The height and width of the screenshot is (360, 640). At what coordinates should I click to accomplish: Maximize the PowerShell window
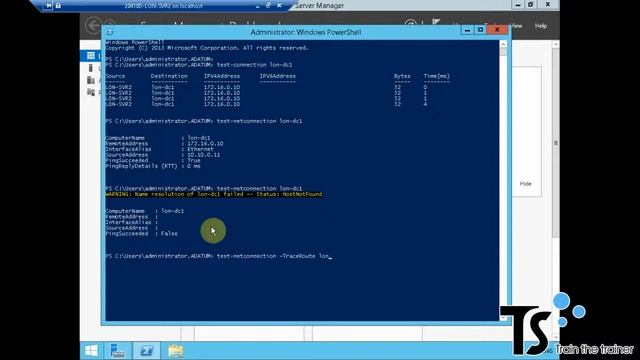click(480, 30)
